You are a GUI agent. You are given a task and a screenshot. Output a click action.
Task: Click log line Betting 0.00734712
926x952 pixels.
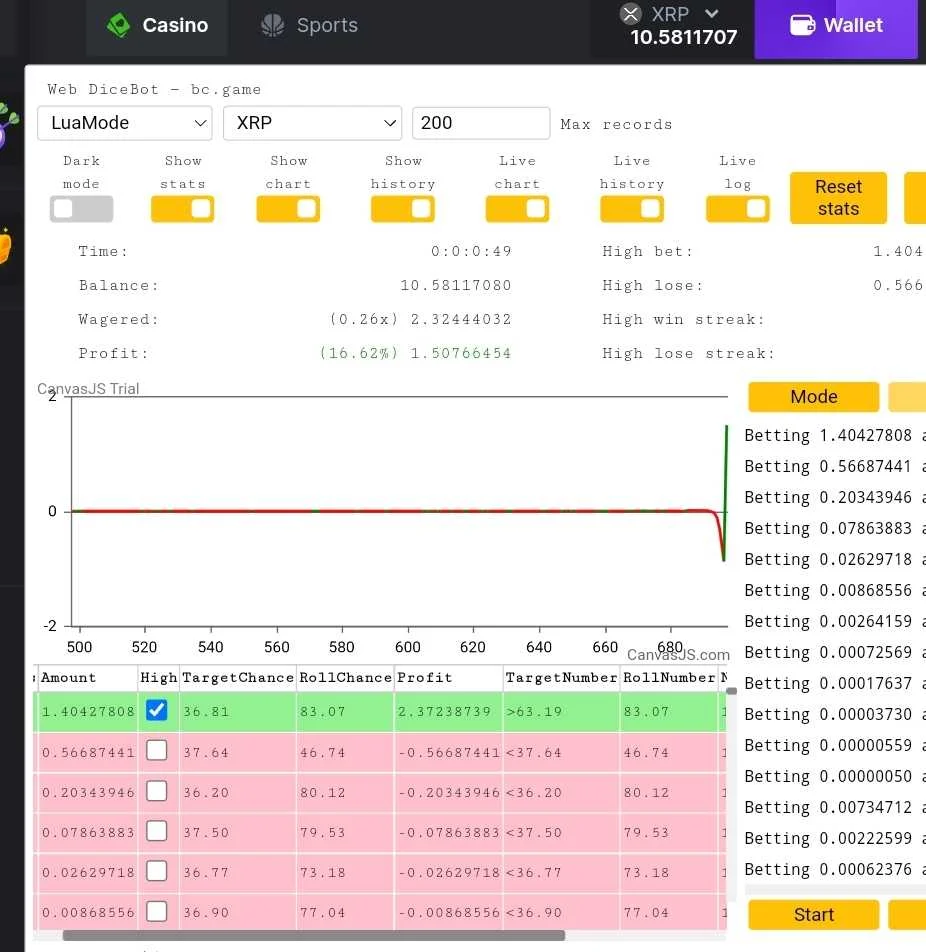click(x=835, y=808)
